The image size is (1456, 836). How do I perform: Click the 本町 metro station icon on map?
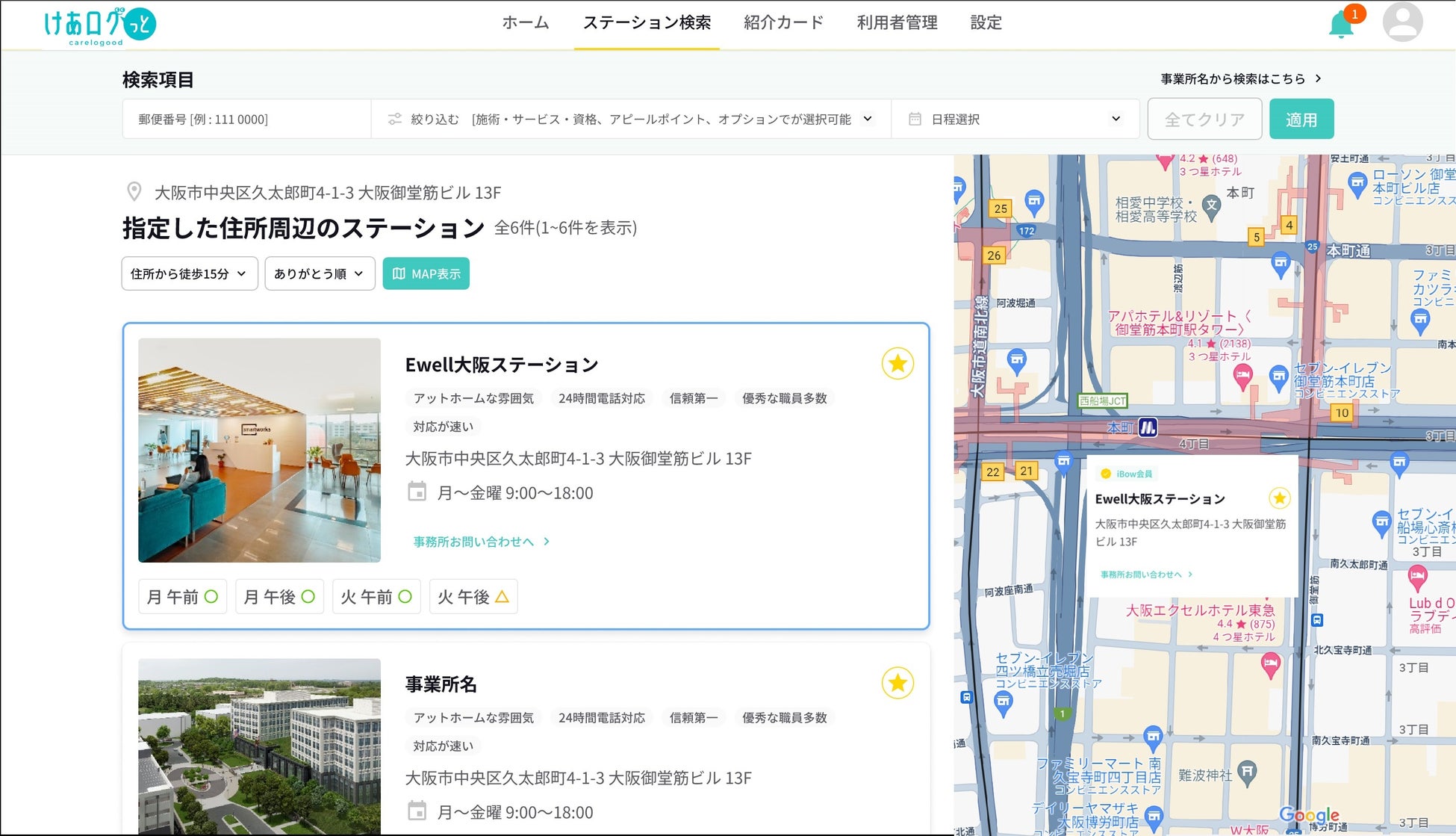(1148, 427)
